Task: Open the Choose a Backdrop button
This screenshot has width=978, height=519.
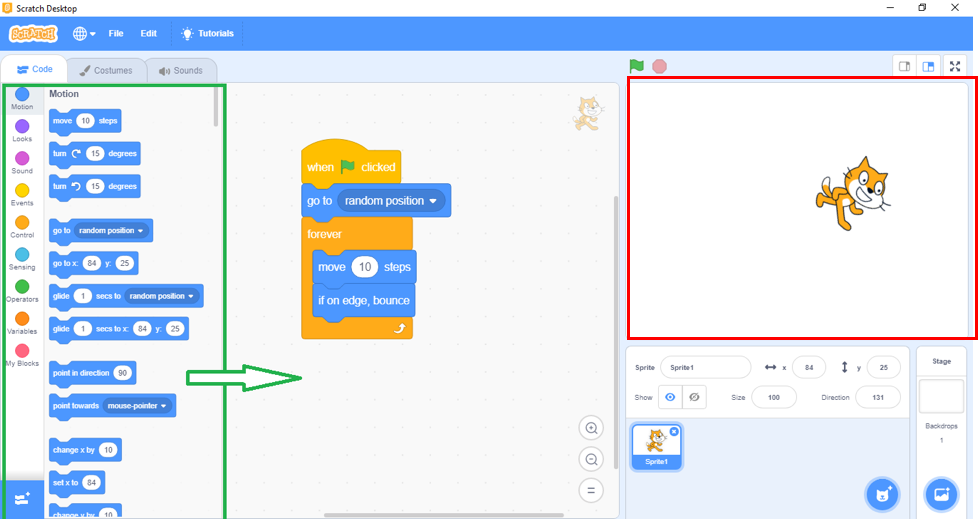Action: click(x=940, y=494)
